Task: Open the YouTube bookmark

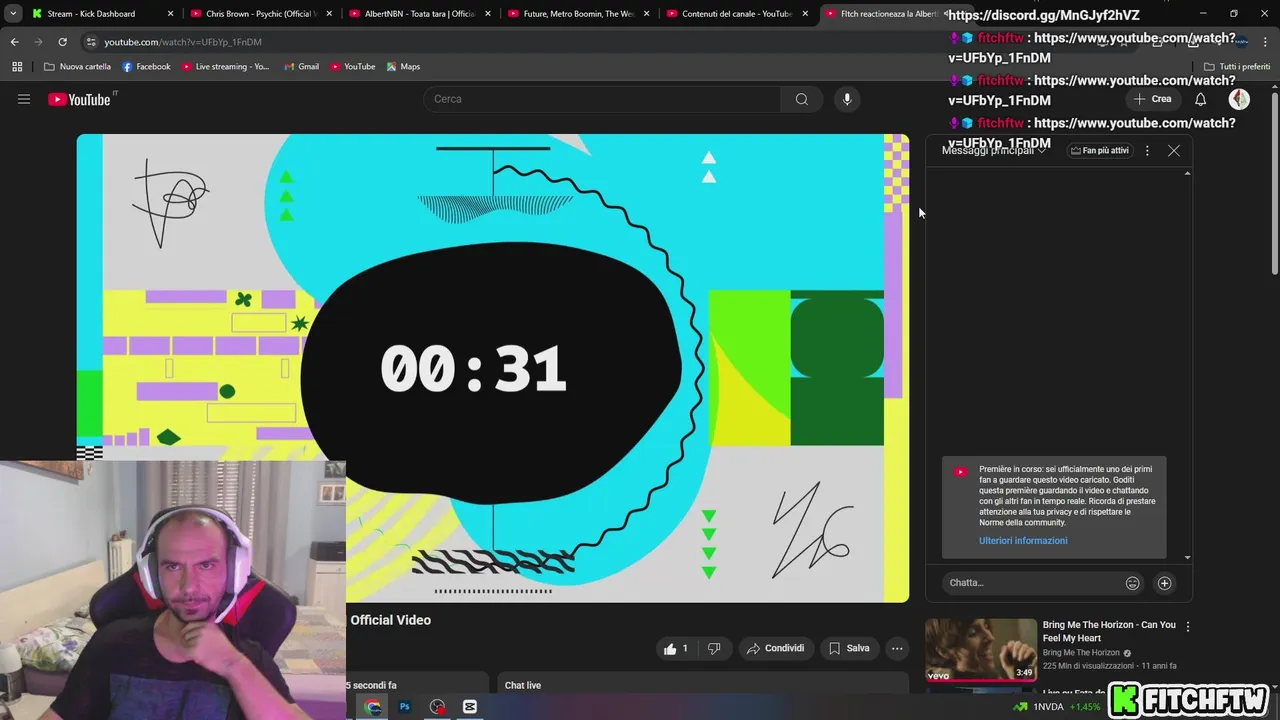Action: [352, 66]
